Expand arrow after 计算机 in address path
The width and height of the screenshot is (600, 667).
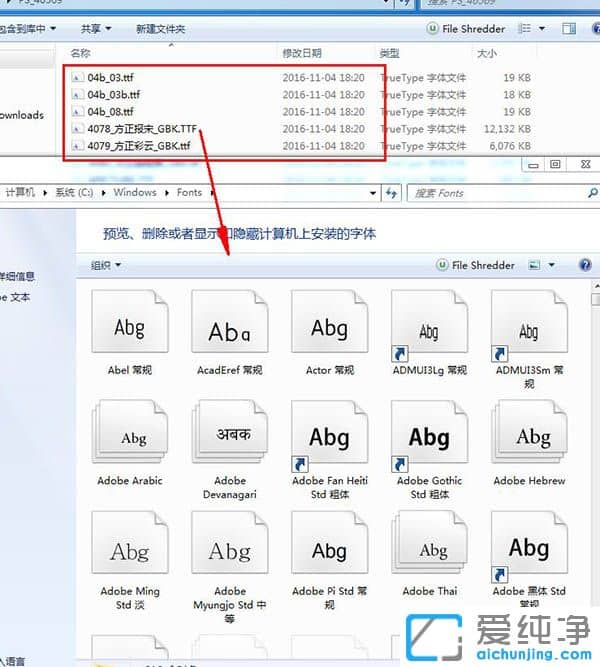(45, 193)
